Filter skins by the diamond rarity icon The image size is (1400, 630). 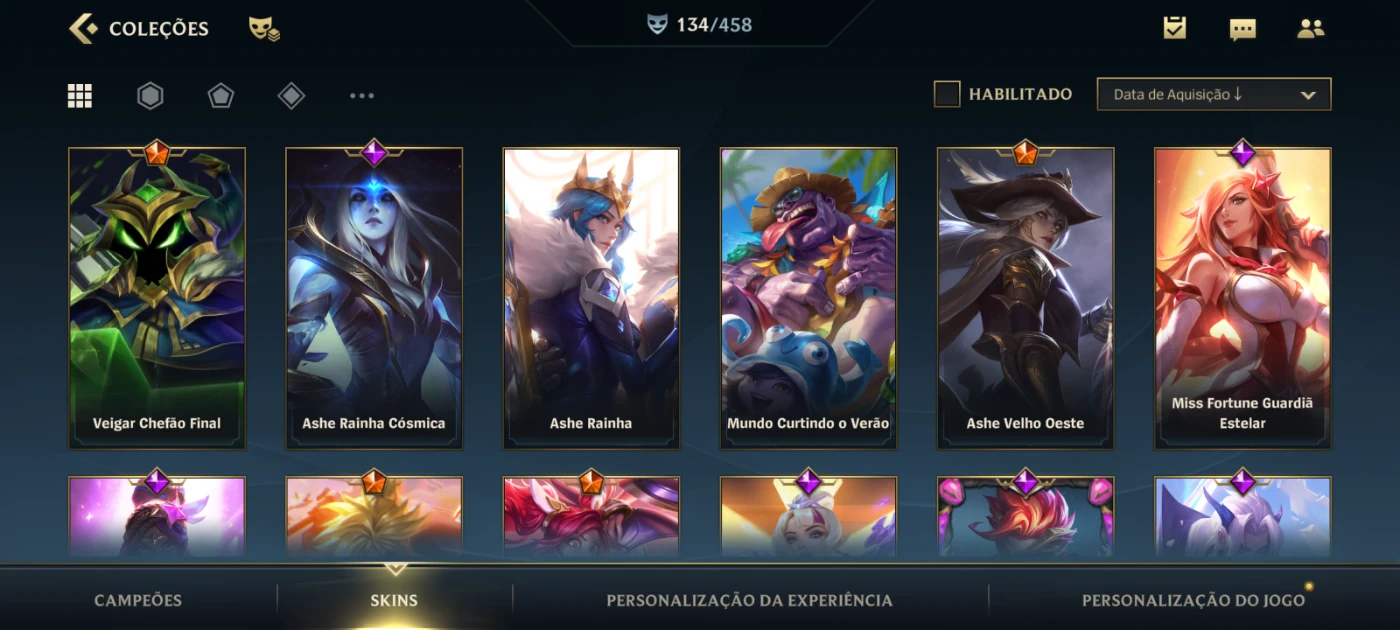[x=291, y=96]
